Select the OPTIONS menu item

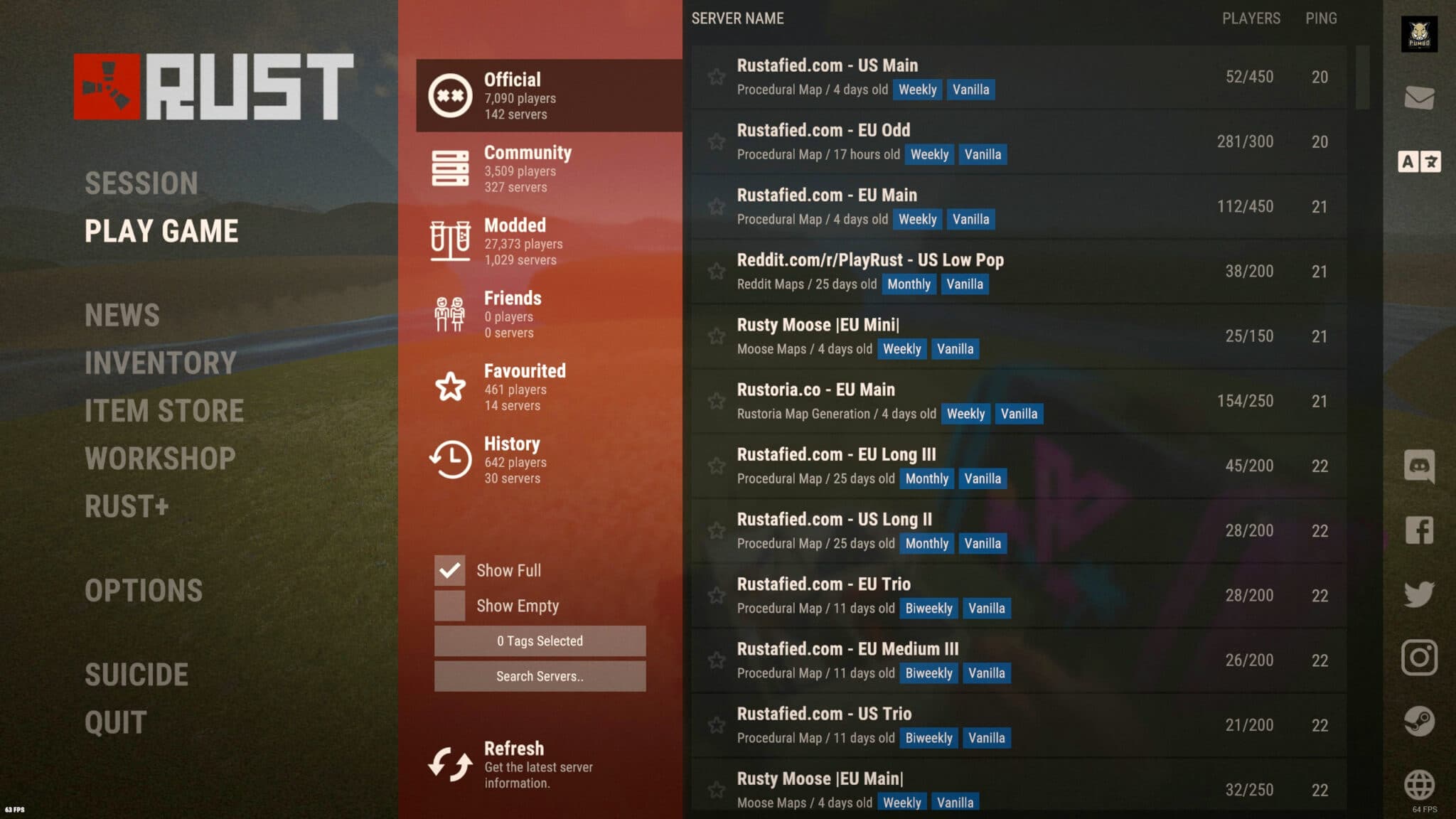(x=144, y=589)
